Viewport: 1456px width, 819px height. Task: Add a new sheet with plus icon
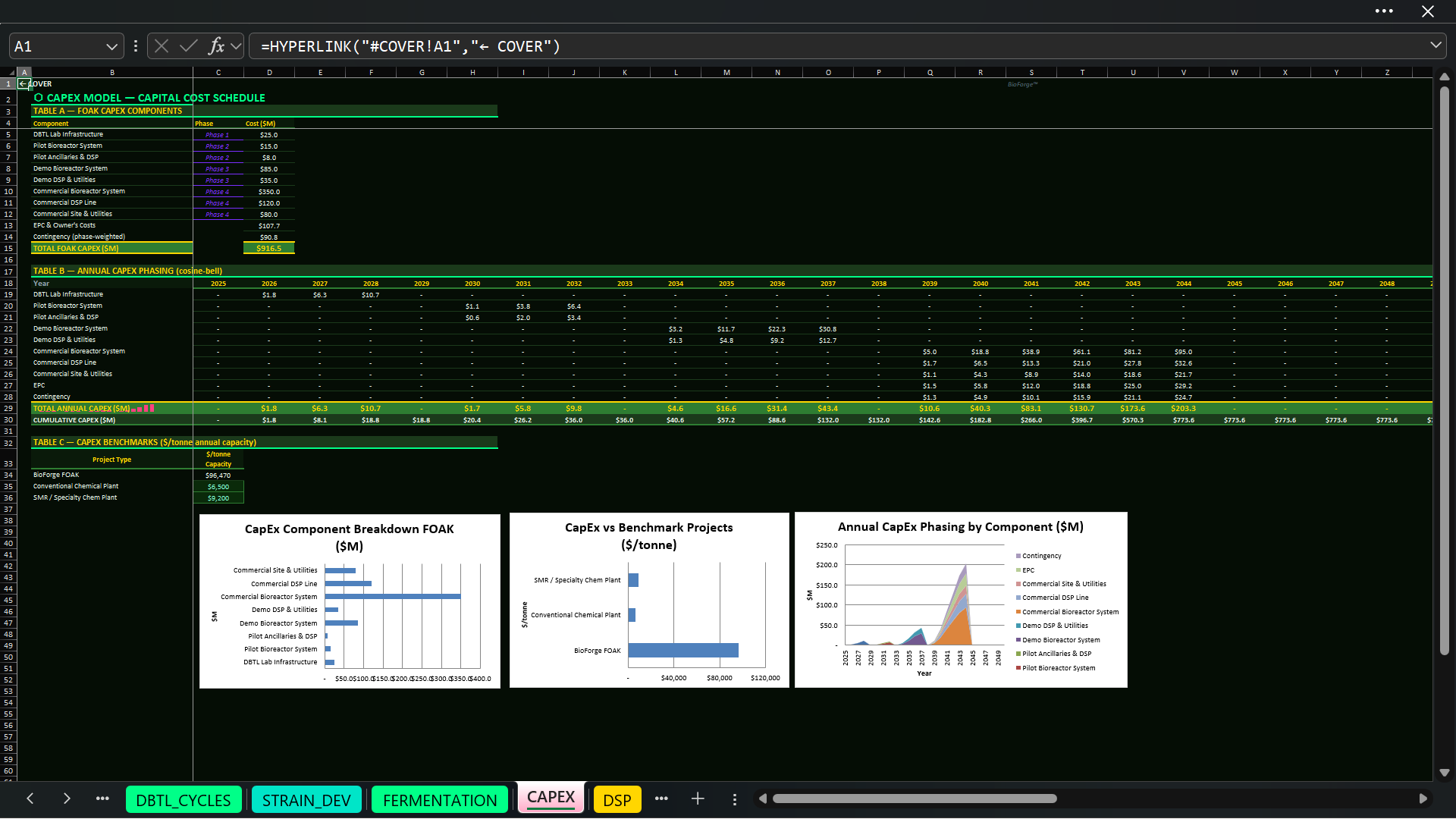click(x=698, y=799)
